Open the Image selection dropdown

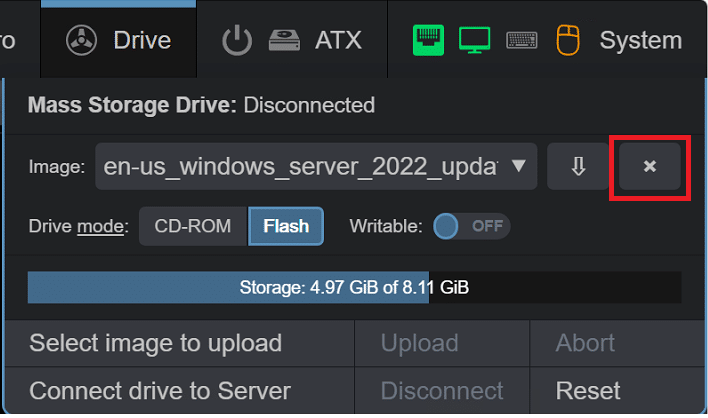316,166
